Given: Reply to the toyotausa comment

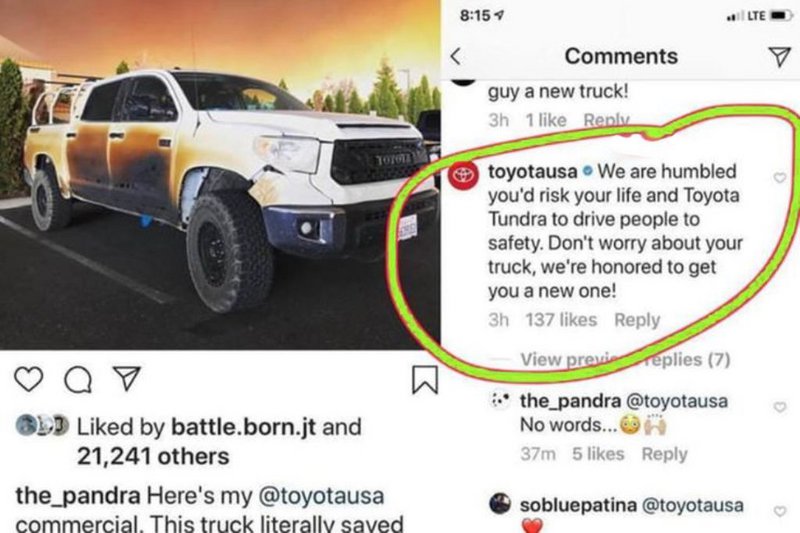Looking at the screenshot, I should 637,320.
